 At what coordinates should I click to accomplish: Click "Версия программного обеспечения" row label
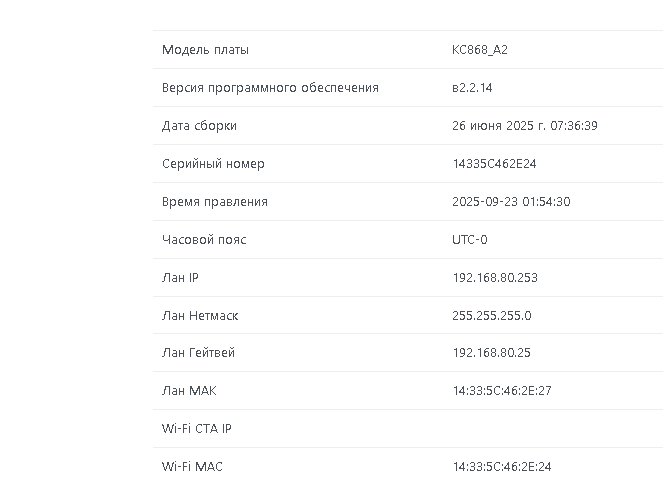point(270,88)
